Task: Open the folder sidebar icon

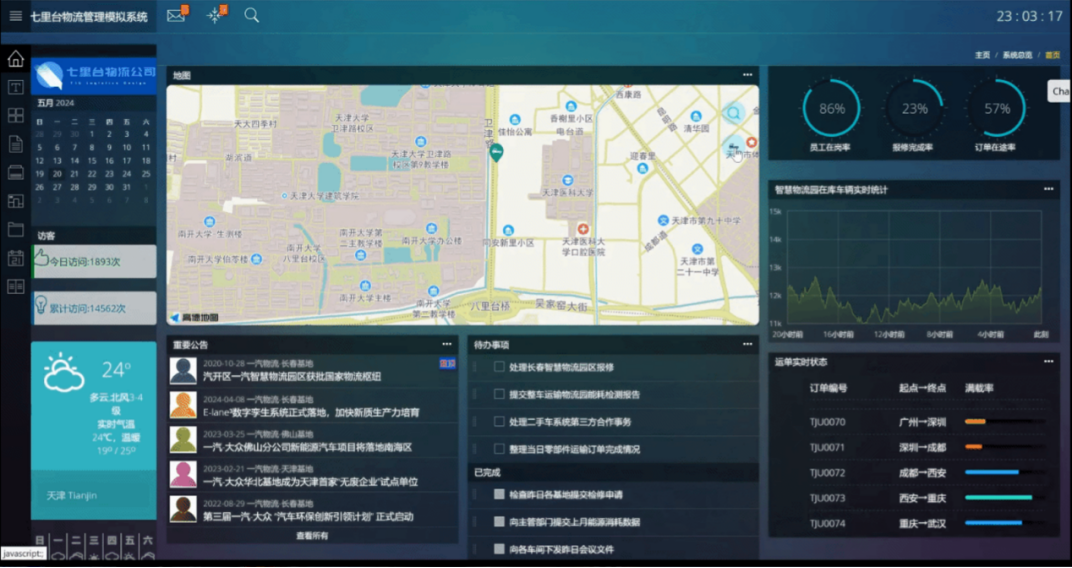Action: point(15,230)
